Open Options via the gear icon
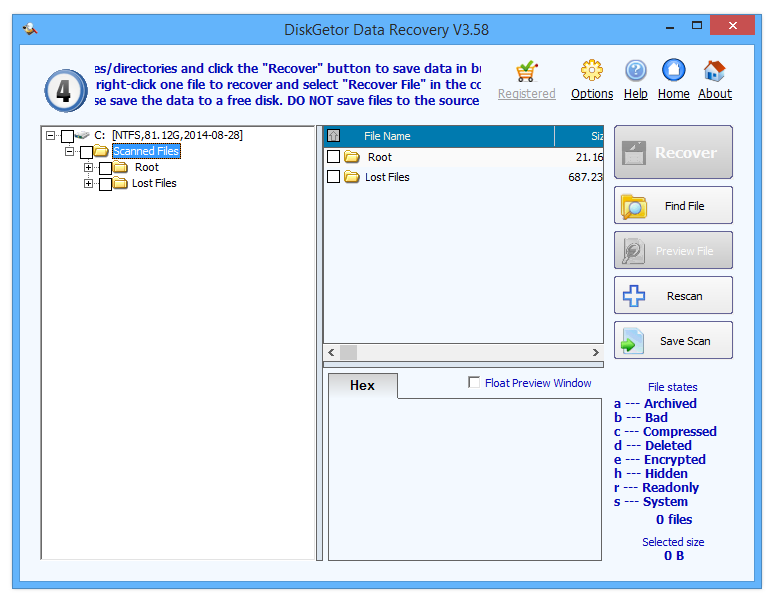The image size is (783, 604). pos(592,70)
